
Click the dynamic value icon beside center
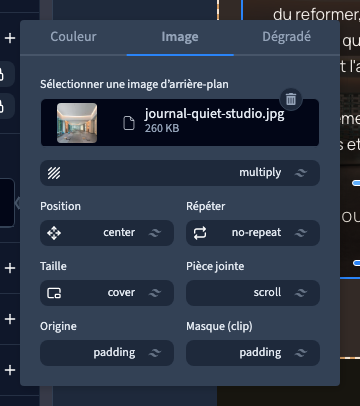(155, 233)
